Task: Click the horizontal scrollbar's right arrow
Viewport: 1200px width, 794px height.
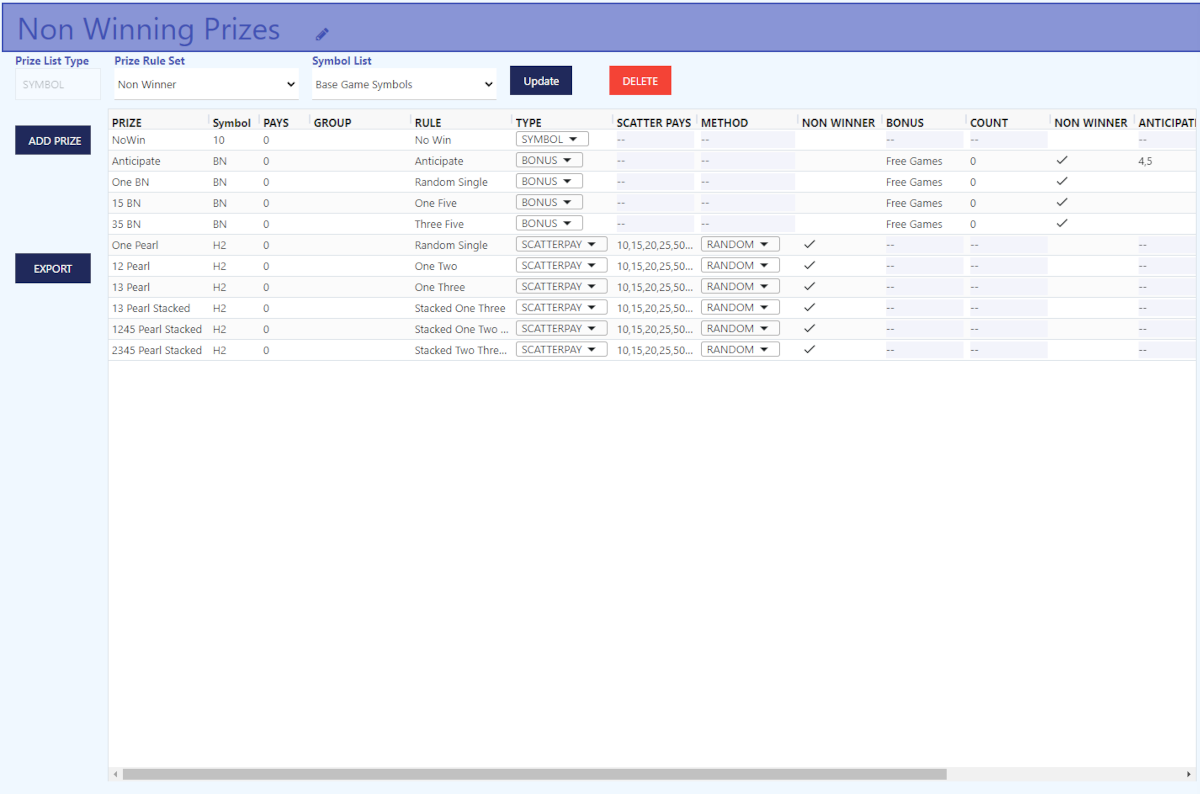Action: pyautogui.click(x=1188, y=774)
